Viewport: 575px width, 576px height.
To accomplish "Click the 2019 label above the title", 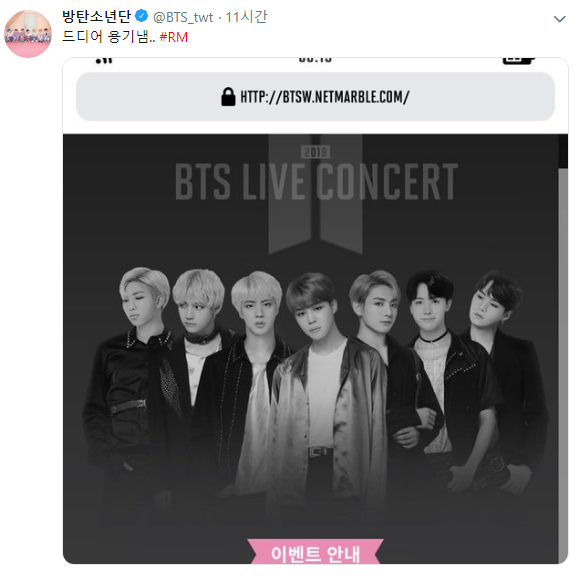I will 315,152.
